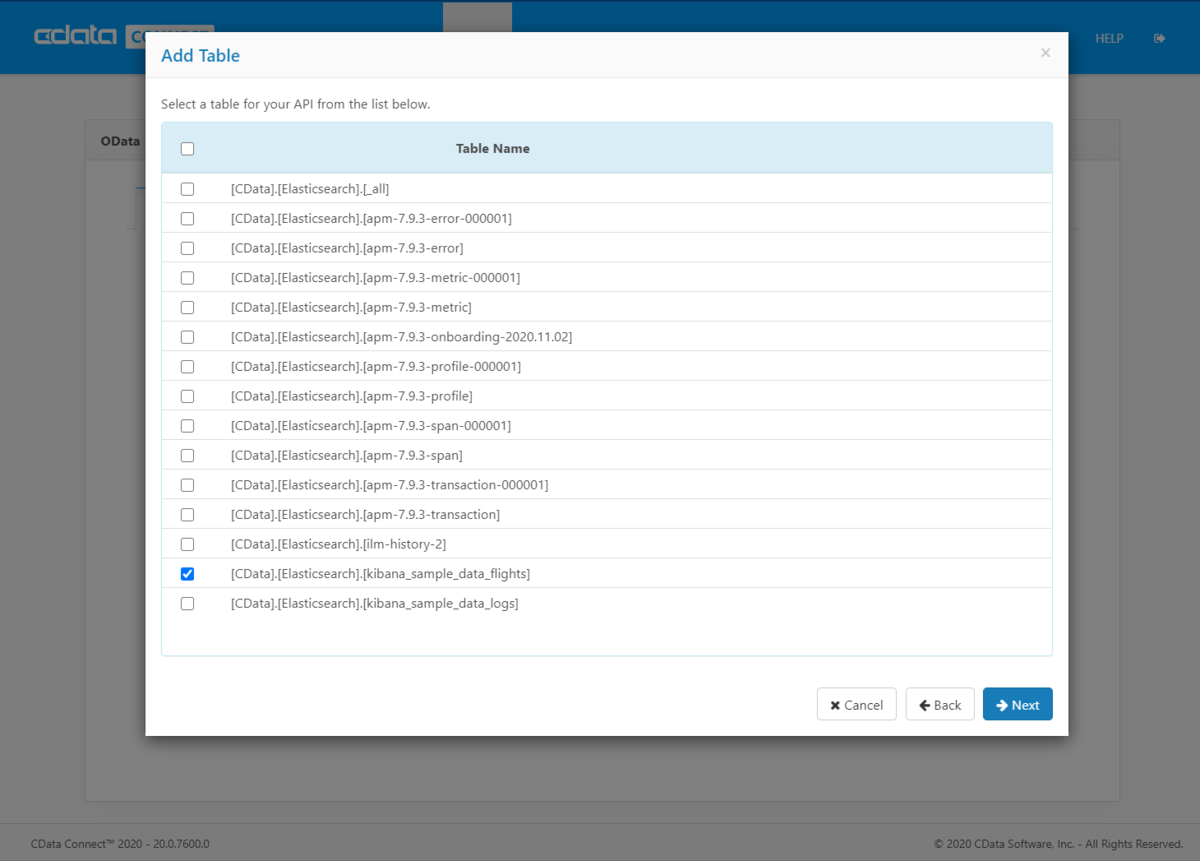
Task: Click the OData tab behind the dialog
Action: [121, 142]
